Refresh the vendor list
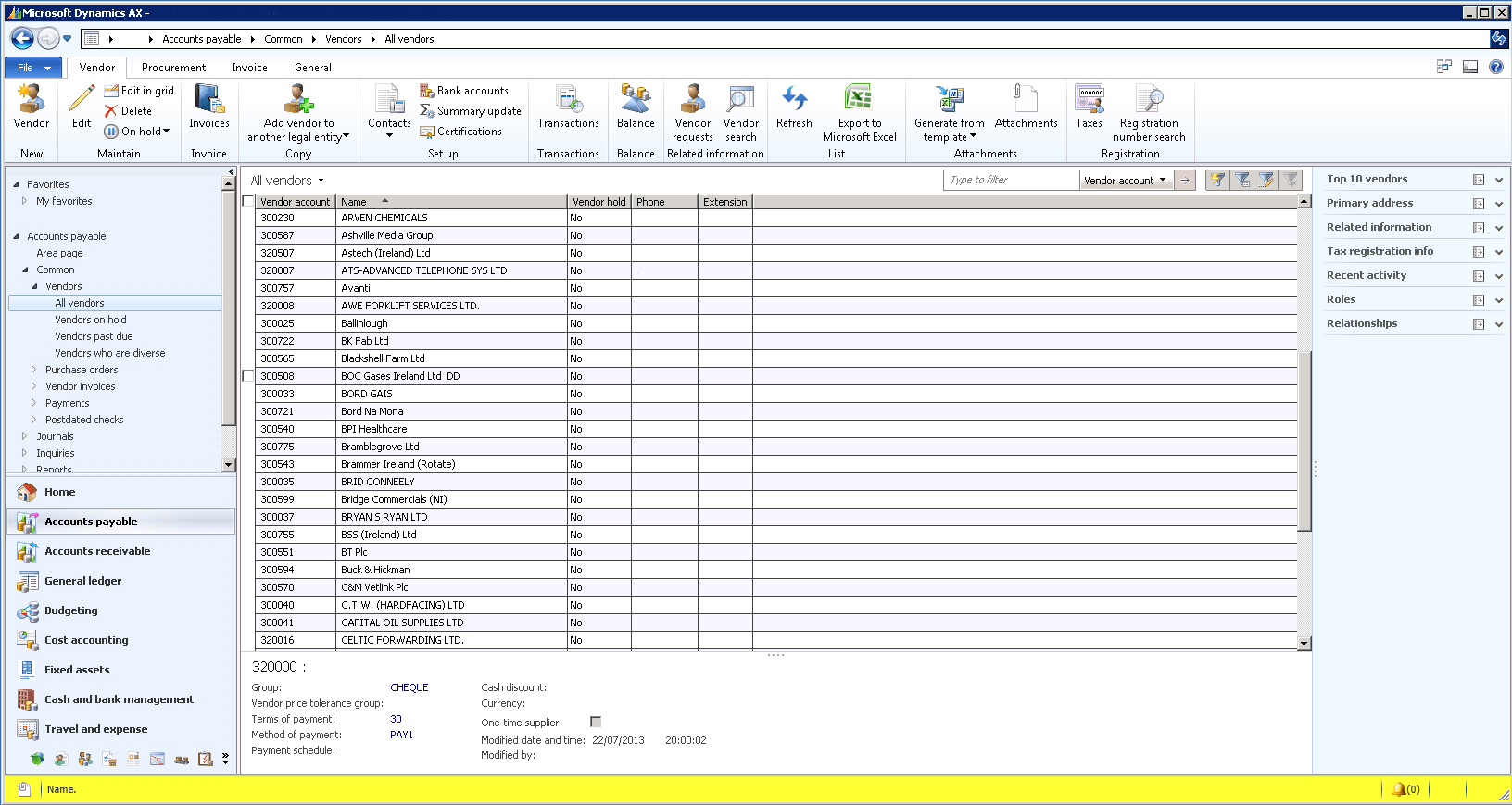Image resolution: width=1512 pixels, height=805 pixels. tap(794, 107)
